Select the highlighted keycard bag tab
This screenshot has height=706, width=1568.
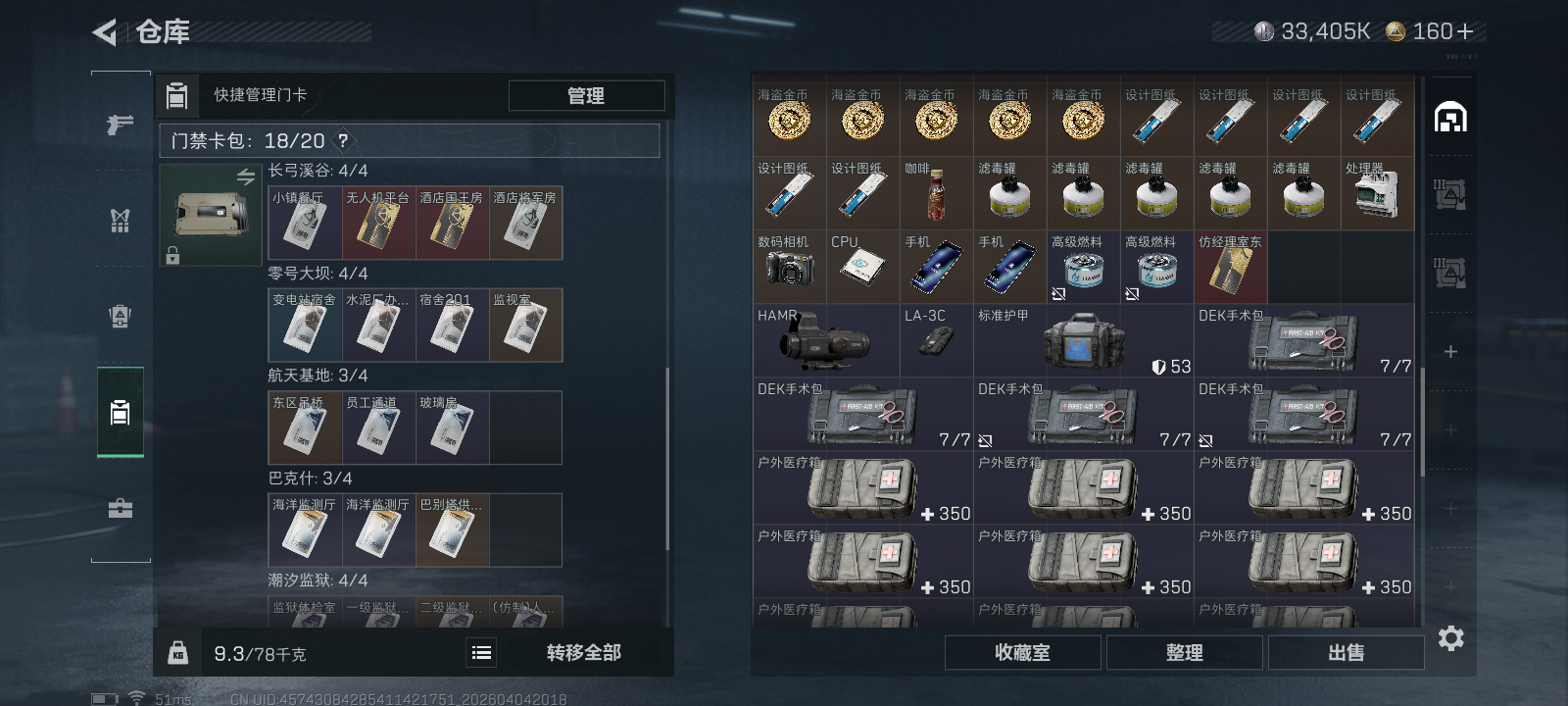pos(120,412)
